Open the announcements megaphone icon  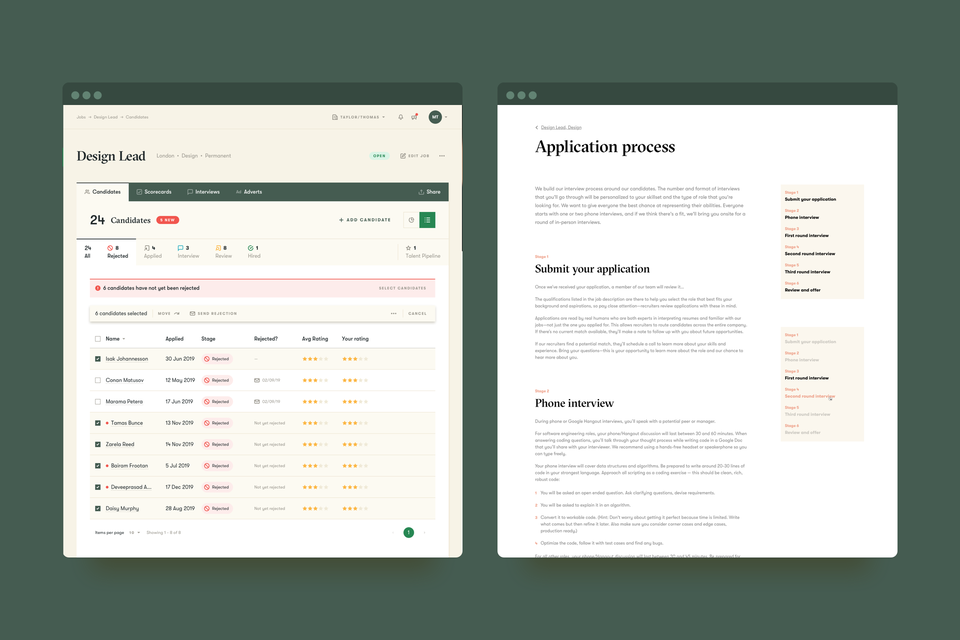click(414, 117)
